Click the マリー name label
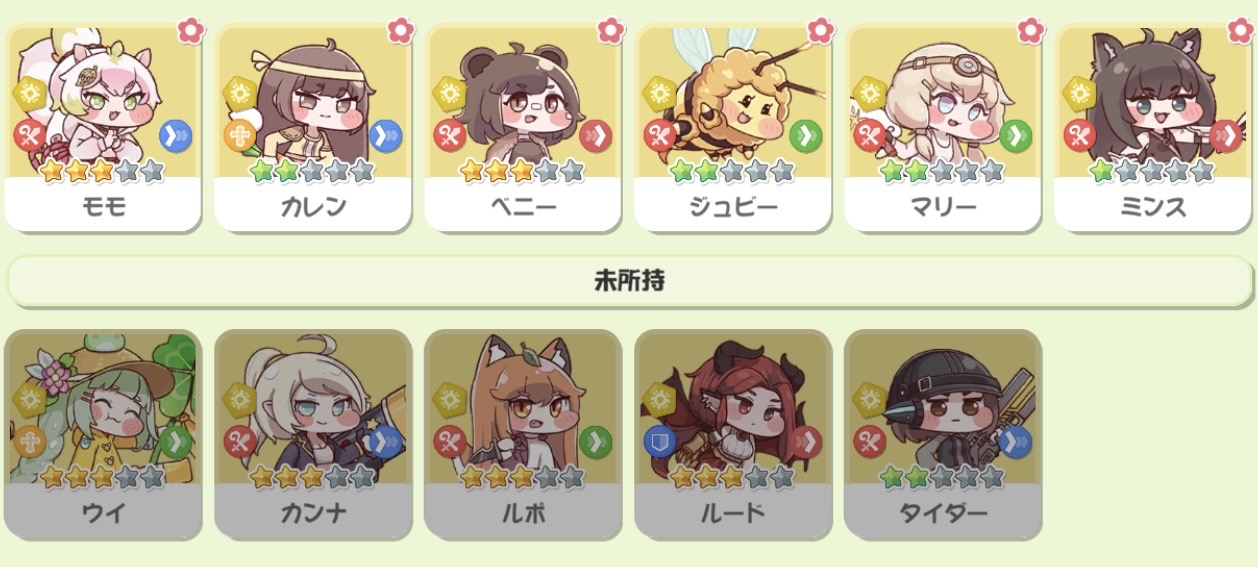This screenshot has height=567, width=1258. [x=942, y=207]
